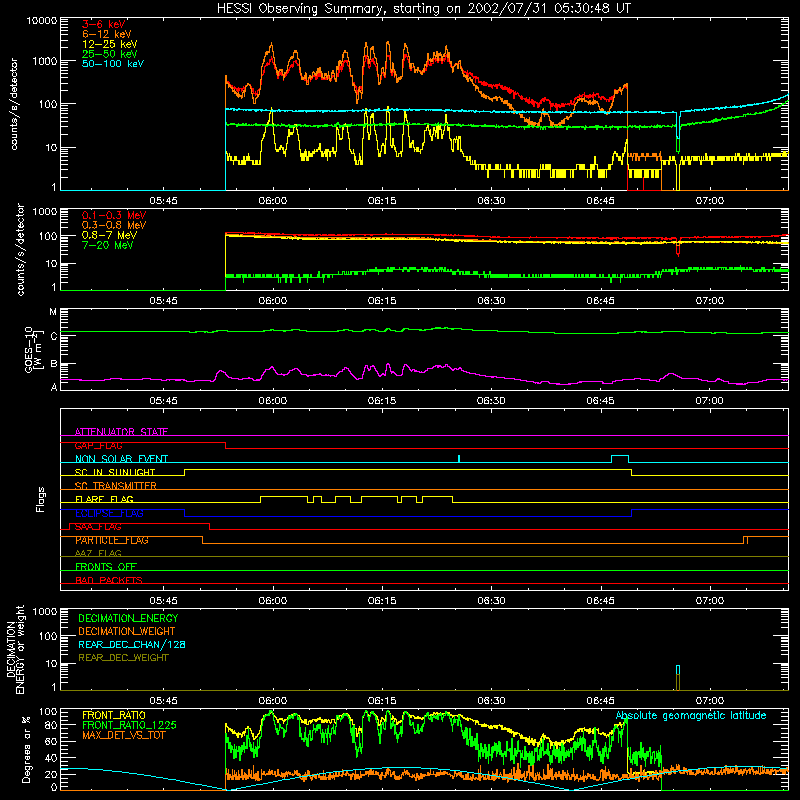Click the ECLIPSE_FLAG label

pos(109,513)
